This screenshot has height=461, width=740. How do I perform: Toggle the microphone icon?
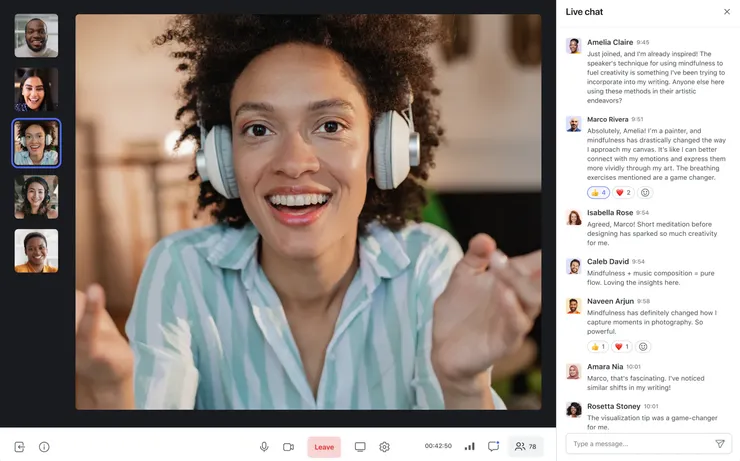pos(264,446)
